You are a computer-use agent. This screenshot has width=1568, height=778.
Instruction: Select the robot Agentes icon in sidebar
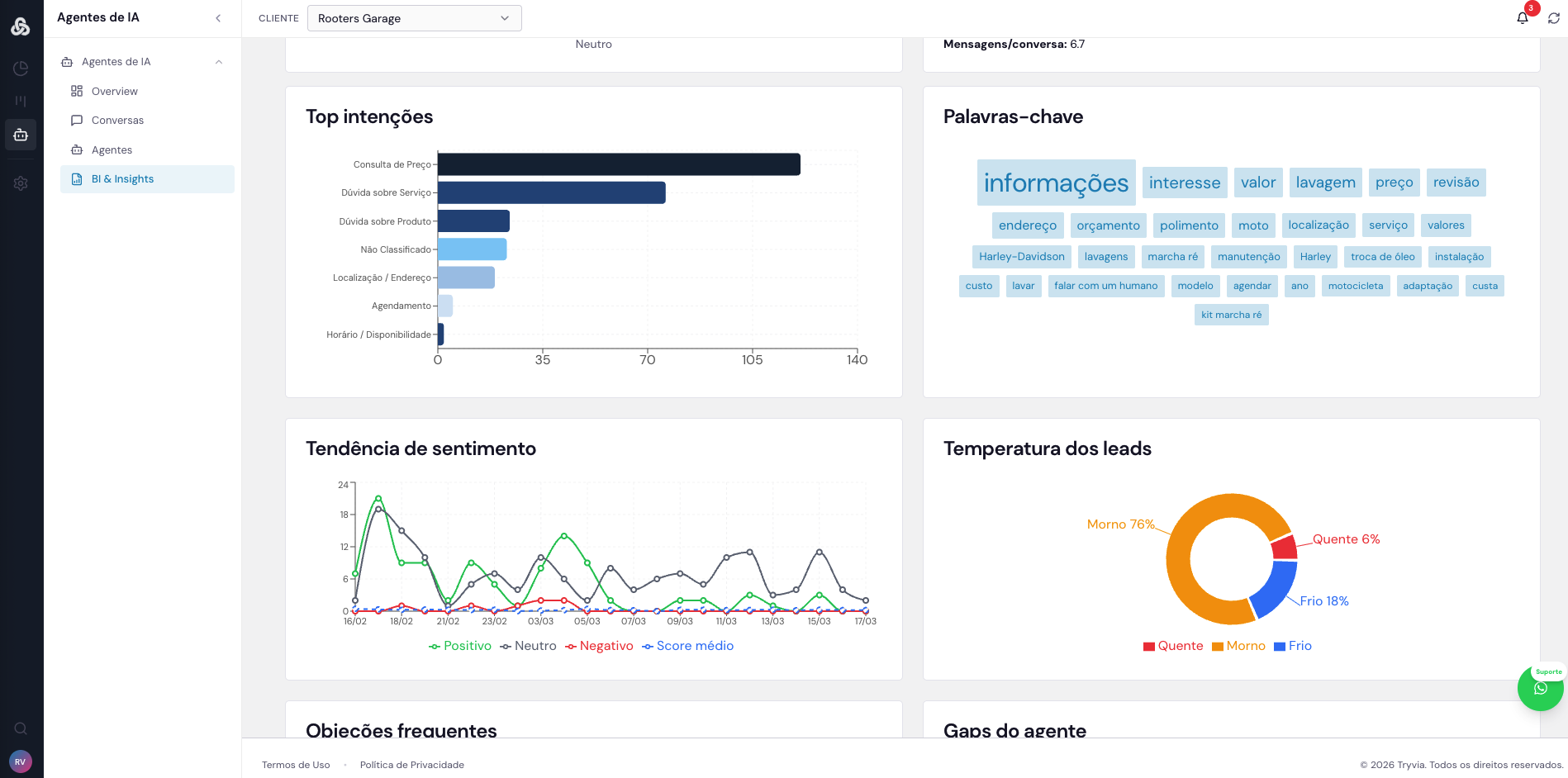pyautogui.click(x=21, y=135)
